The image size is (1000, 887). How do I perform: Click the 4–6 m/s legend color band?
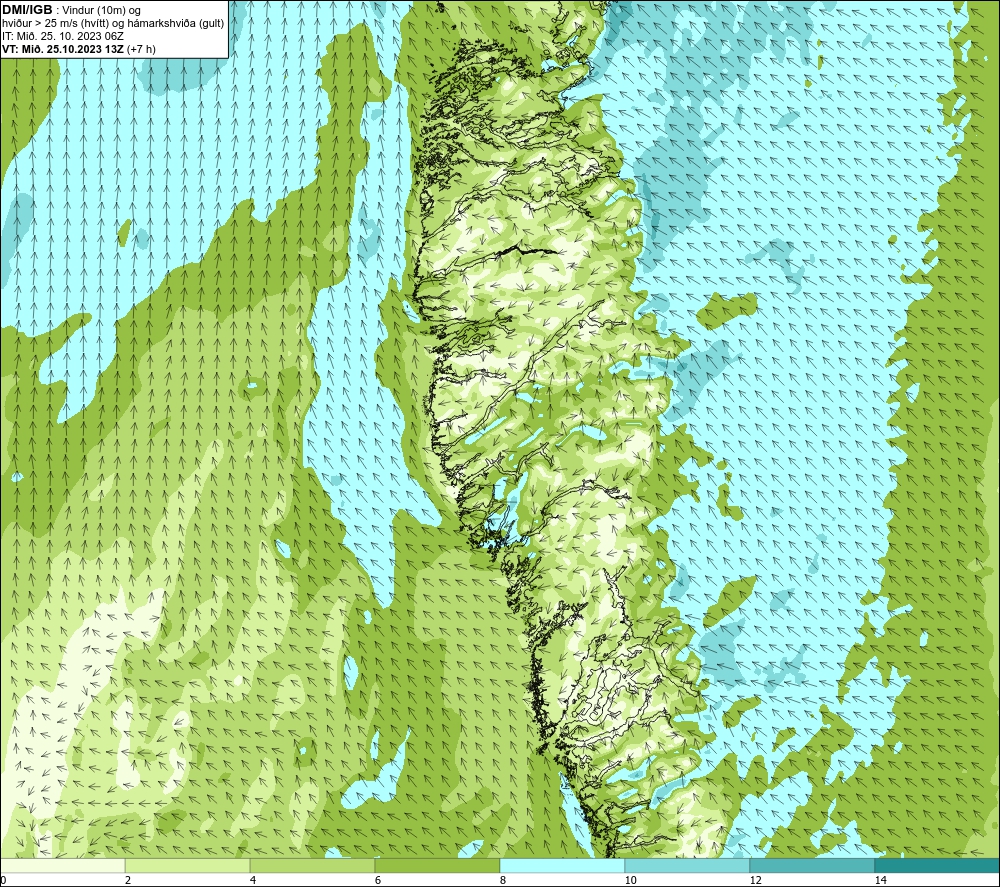click(x=312, y=866)
